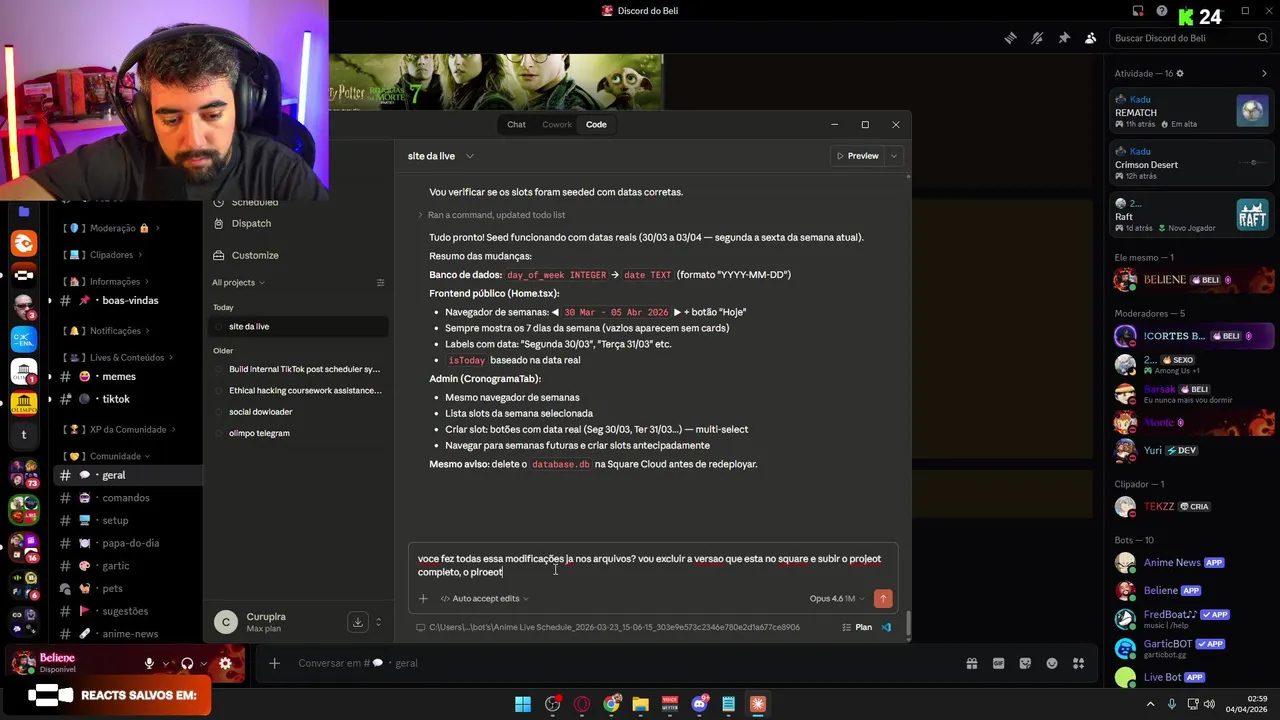Click Discord help question mark icon
Viewport: 1280px width, 720px height.
[x=1161, y=11]
